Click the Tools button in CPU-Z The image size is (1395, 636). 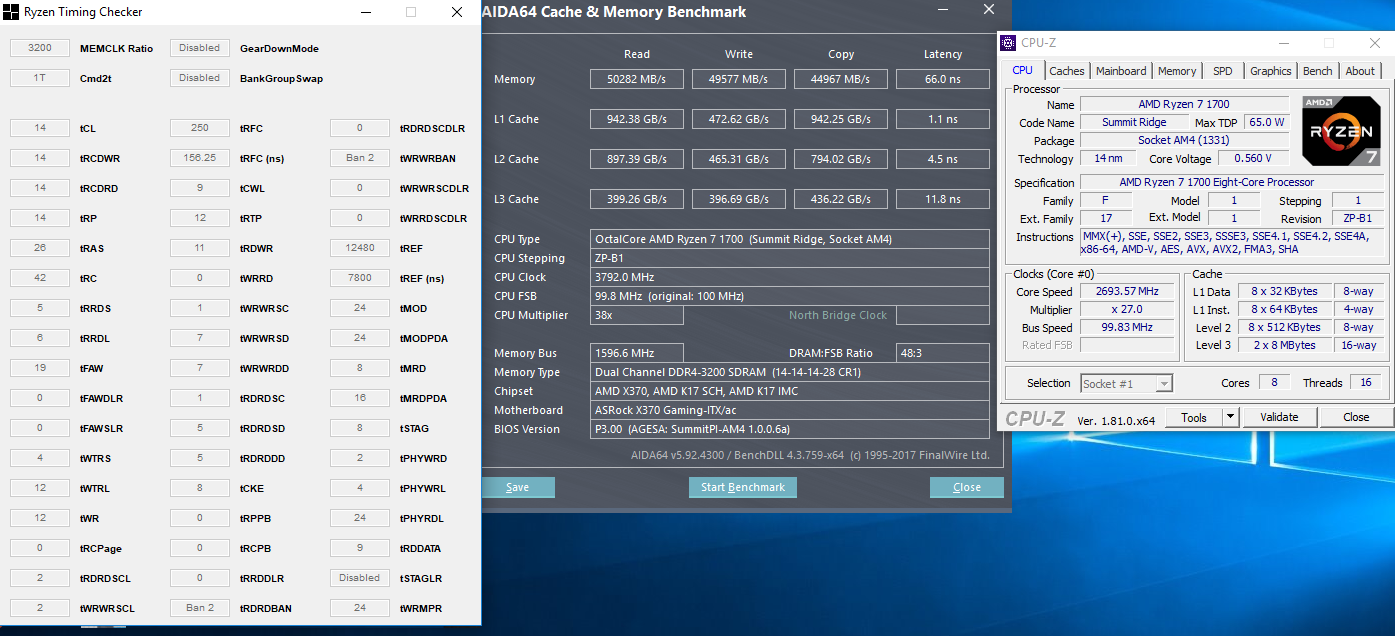pyautogui.click(x=1194, y=417)
